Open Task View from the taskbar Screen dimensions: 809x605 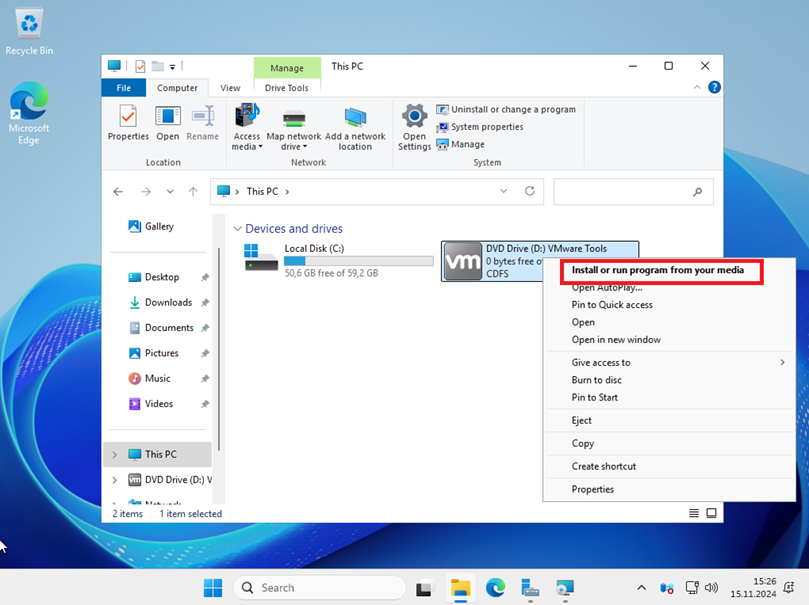tap(424, 588)
